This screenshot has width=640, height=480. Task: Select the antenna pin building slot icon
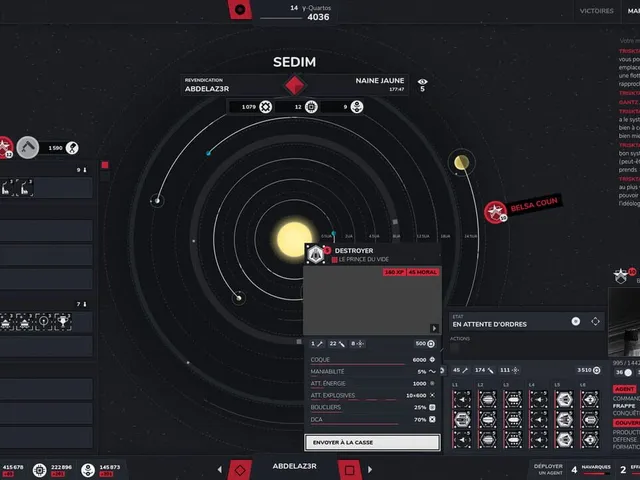[x=43, y=322]
